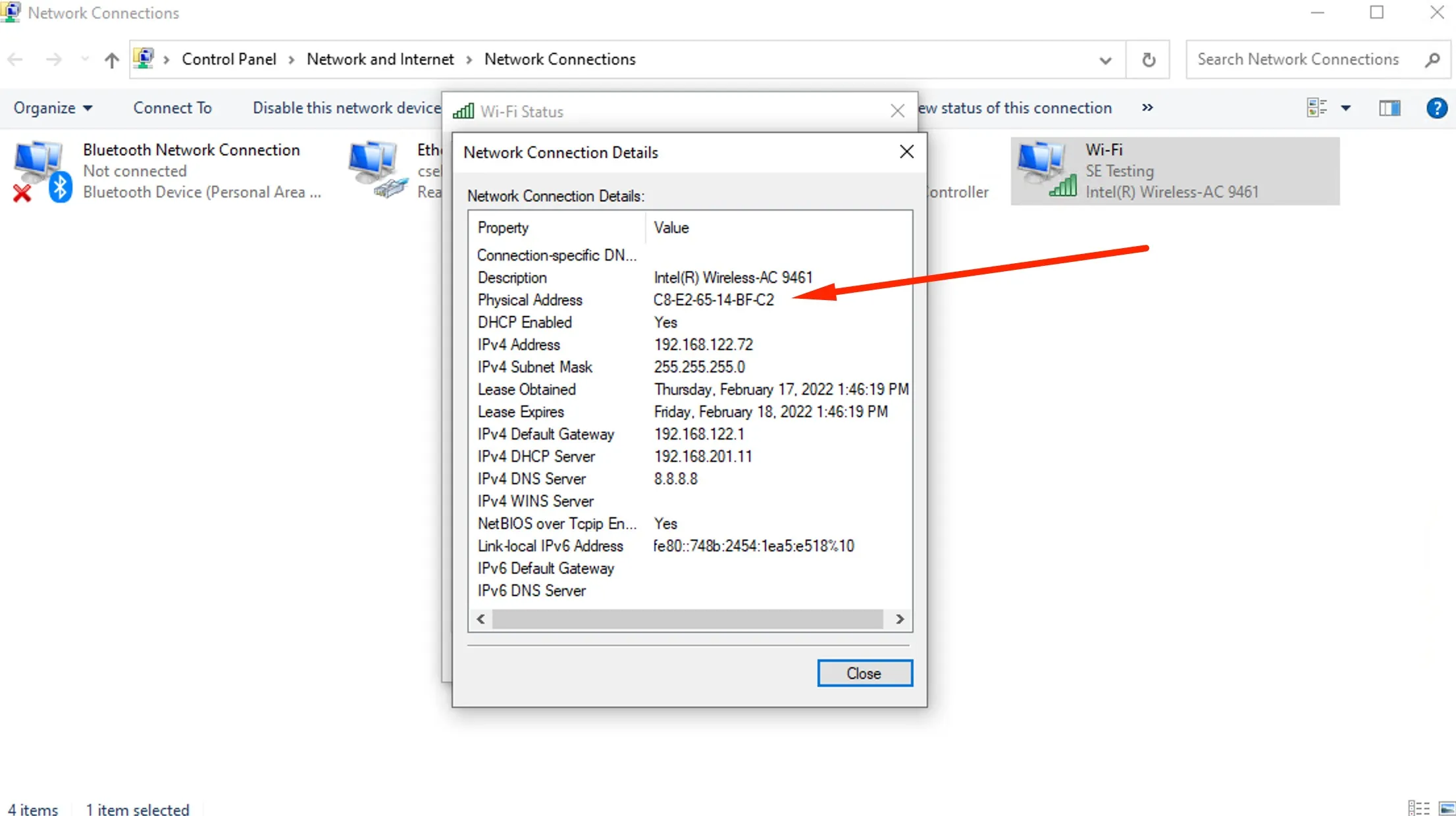Click Network and Internet breadcrumb
Image resolution: width=1456 pixels, height=816 pixels.
click(x=380, y=59)
